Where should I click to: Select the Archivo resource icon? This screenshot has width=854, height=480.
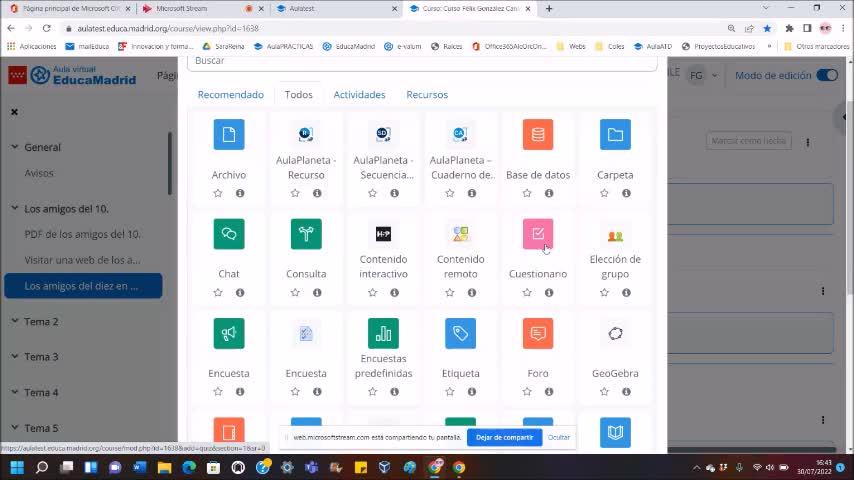coord(229,135)
